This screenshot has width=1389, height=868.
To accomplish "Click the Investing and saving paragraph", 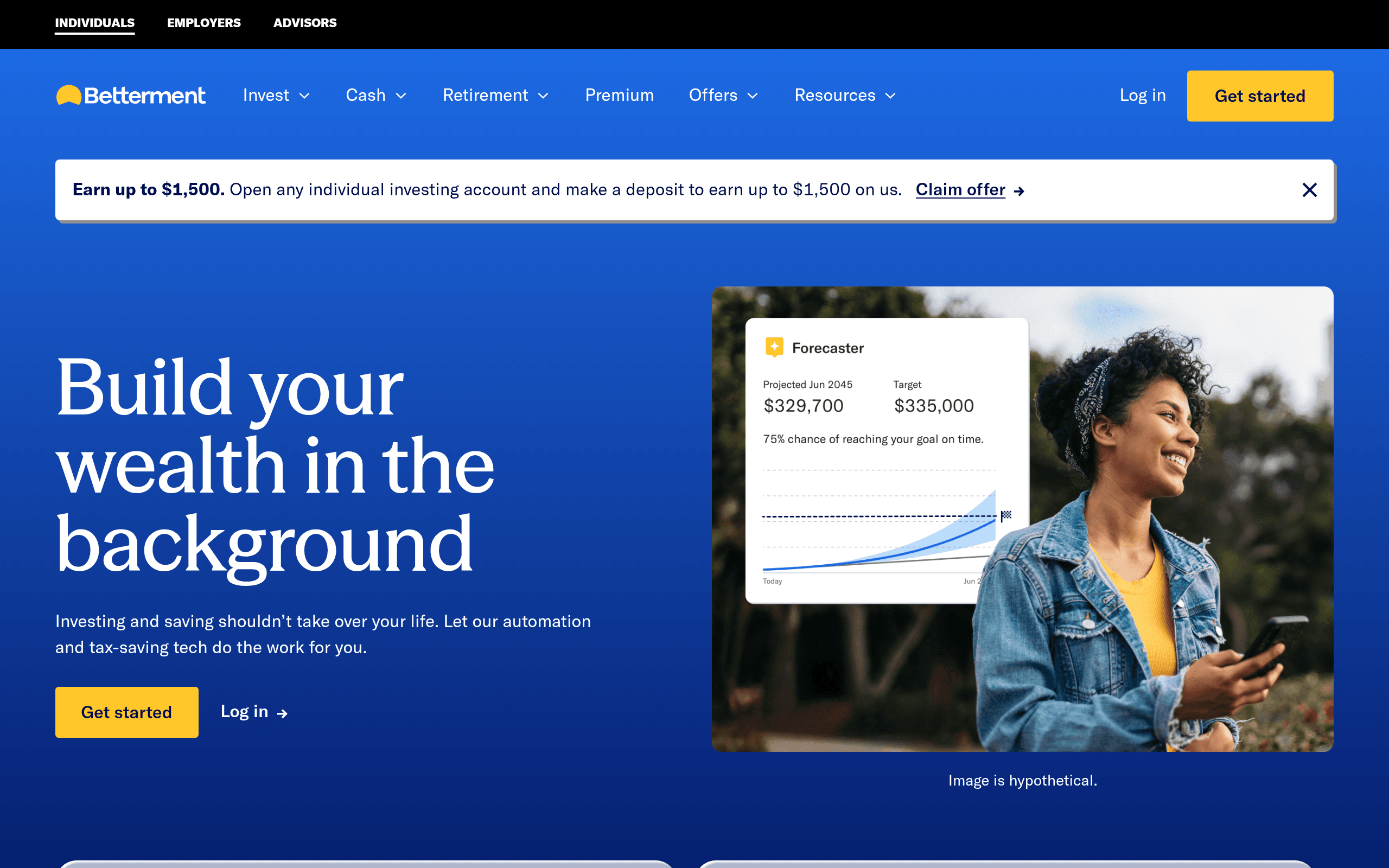I will point(323,634).
